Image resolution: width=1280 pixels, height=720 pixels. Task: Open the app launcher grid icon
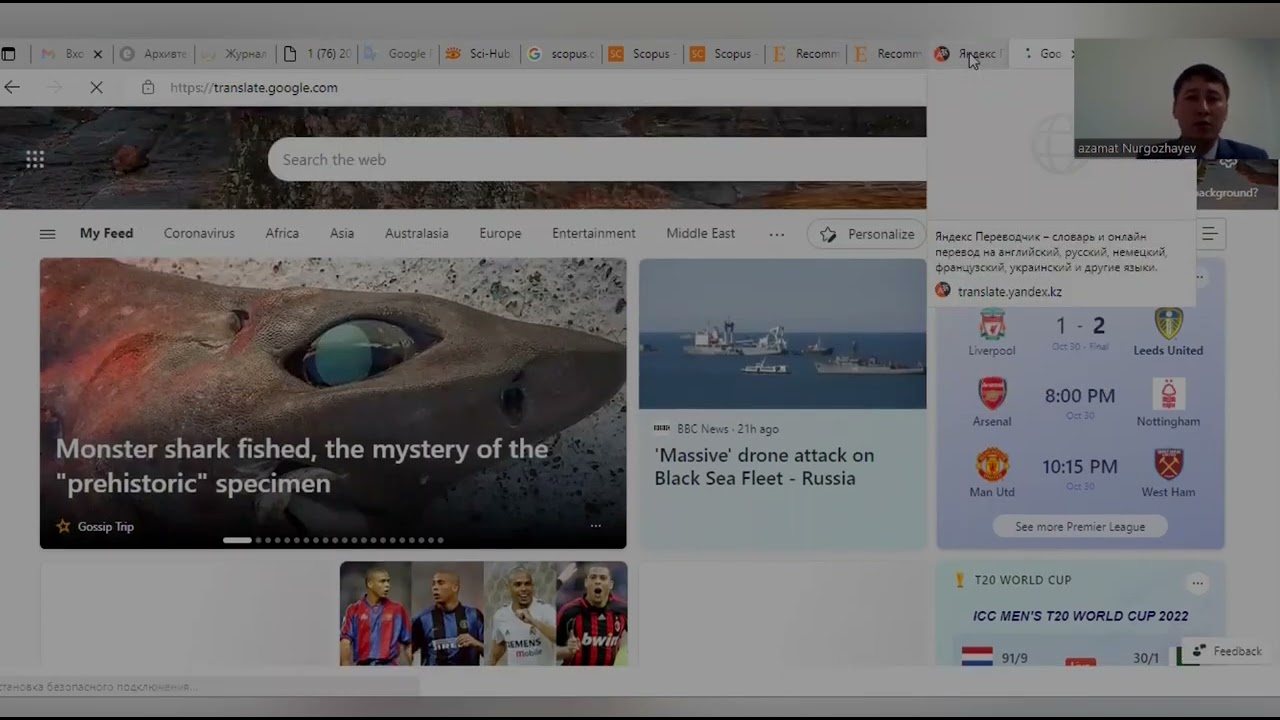(x=35, y=159)
